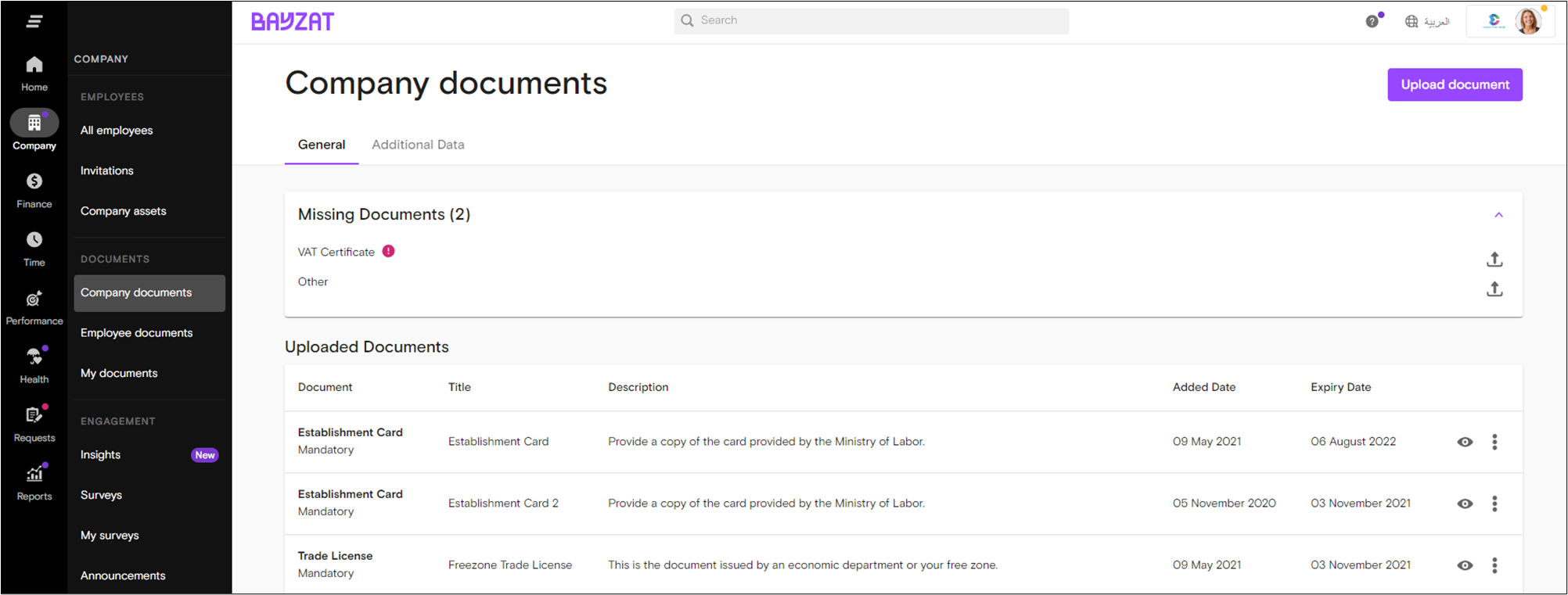Open the Home section icon
This screenshot has height=595, width=1568.
(x=34, y=66)
